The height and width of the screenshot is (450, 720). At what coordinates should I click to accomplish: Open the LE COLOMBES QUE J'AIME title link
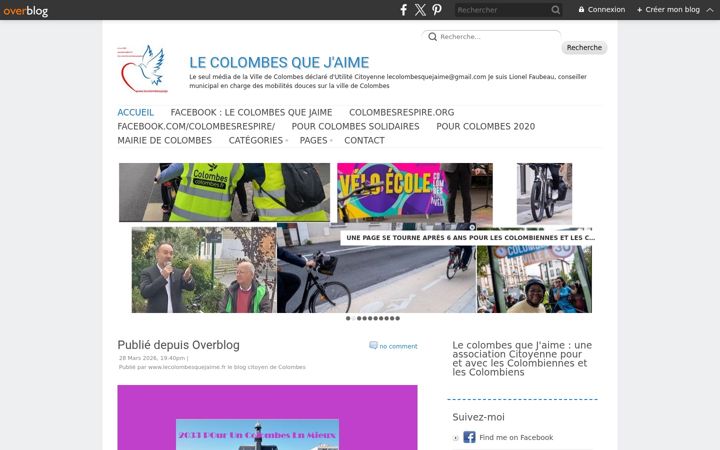pos(279,62)
